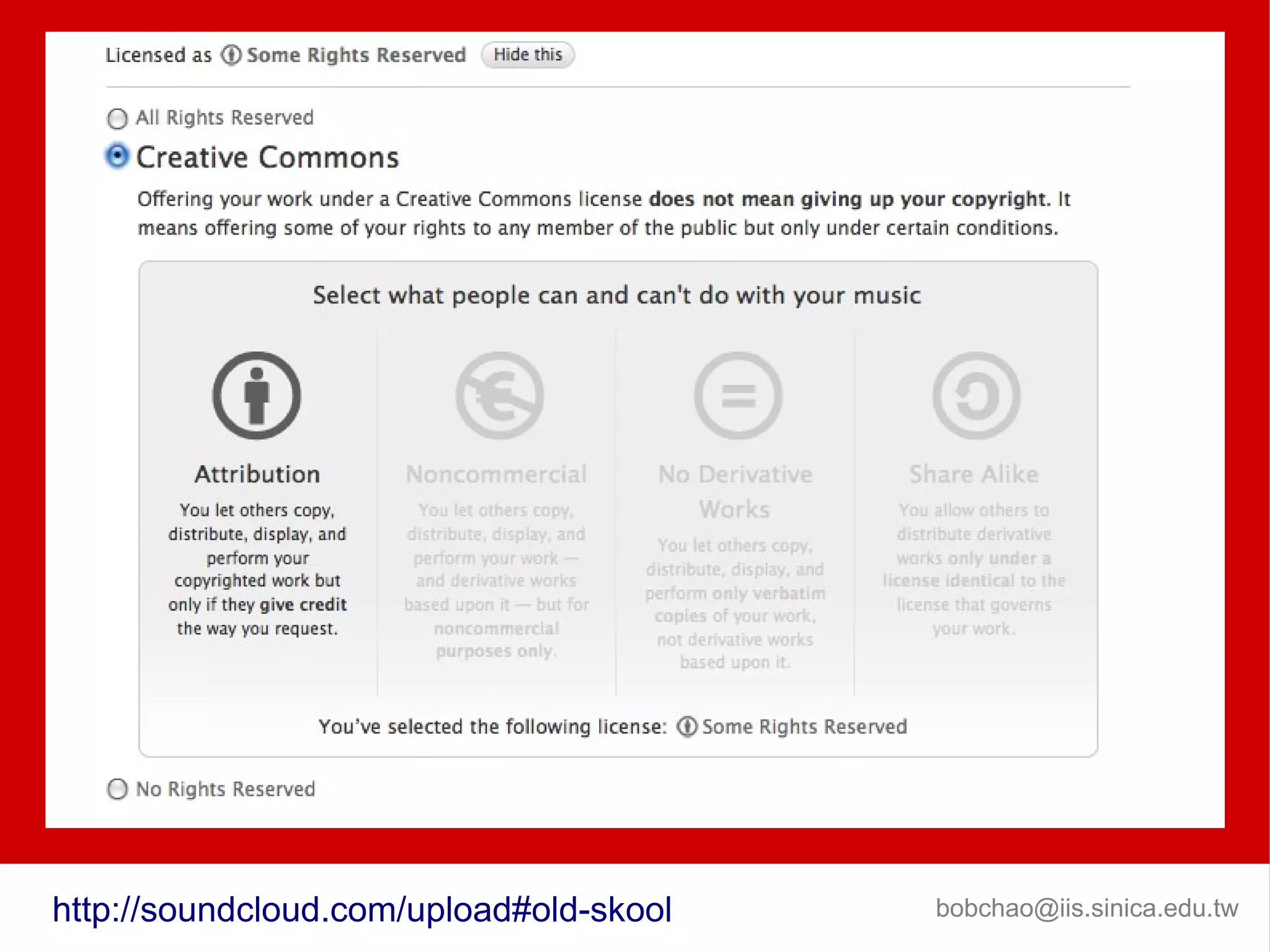Click attribution icon in selected license summary

coord(687,726)
